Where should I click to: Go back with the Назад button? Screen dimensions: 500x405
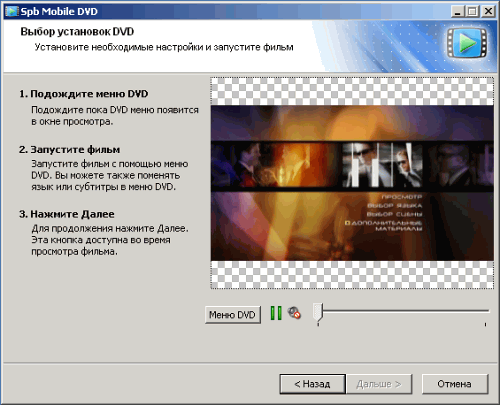click(x=312, y=384)
